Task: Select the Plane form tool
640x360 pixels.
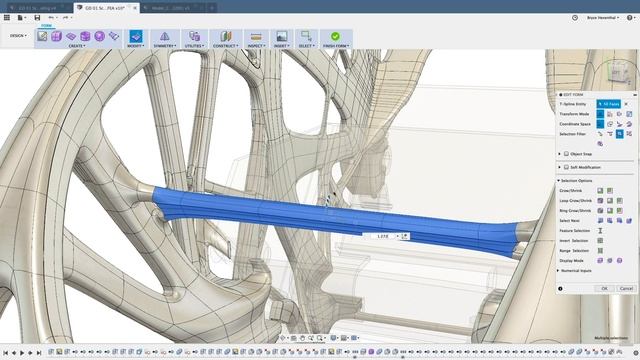Action: click(x=71, y=36)
